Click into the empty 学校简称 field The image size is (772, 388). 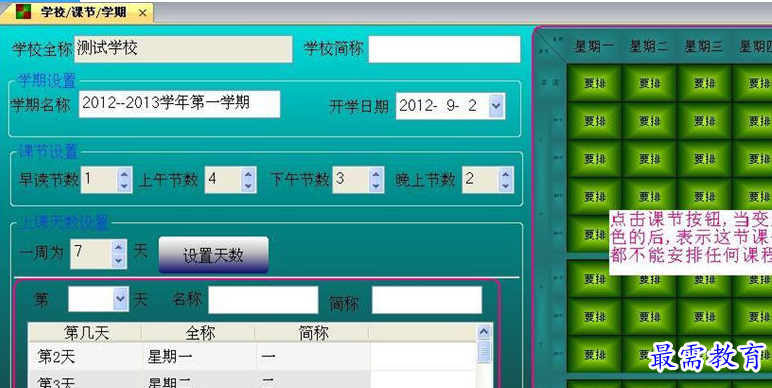pos(444,49)
